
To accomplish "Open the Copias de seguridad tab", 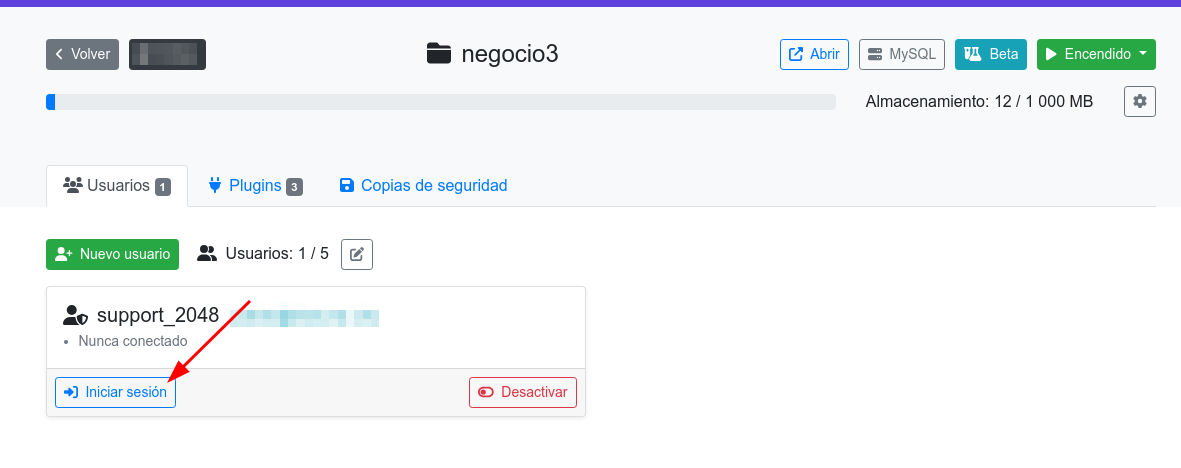I will pos(423,185).
